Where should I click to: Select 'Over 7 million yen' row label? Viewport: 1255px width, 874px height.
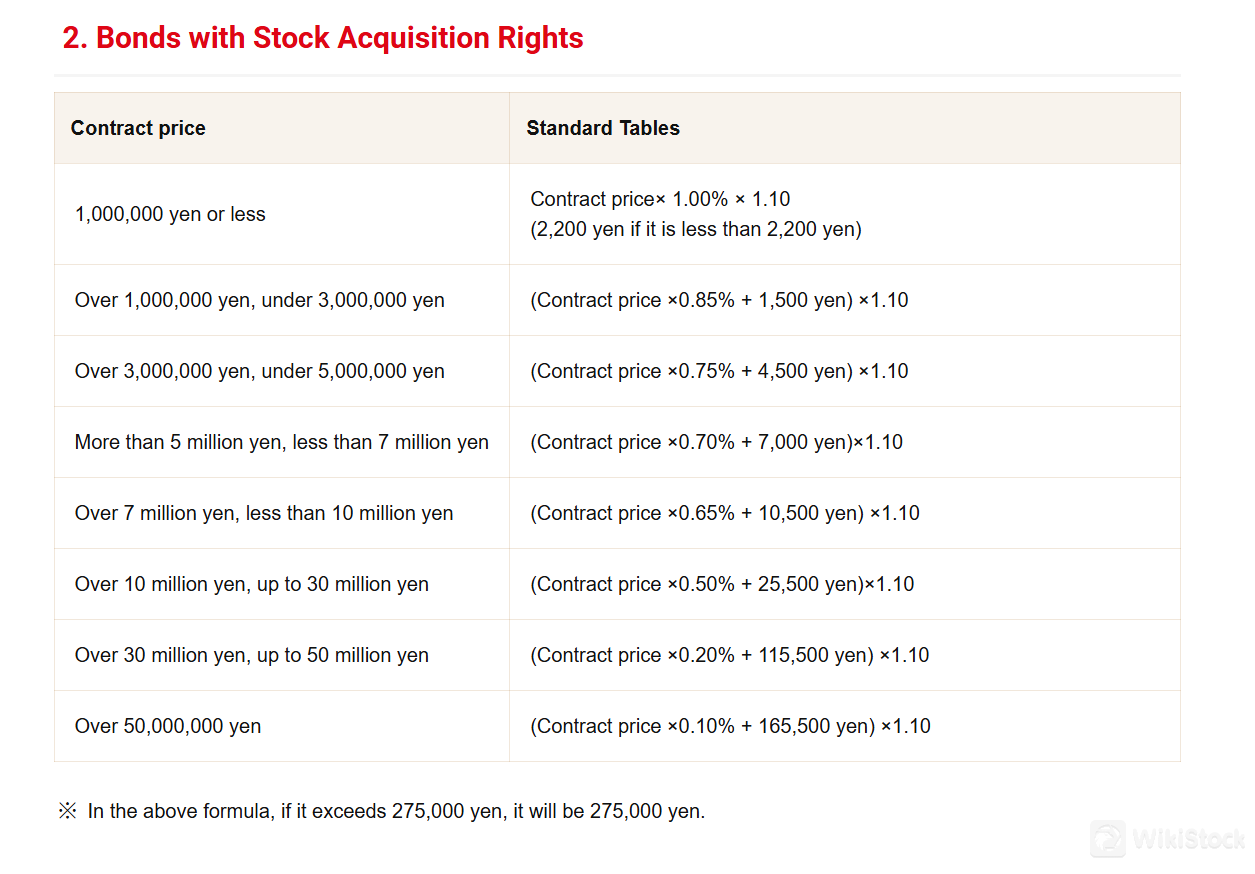[264, 513]
